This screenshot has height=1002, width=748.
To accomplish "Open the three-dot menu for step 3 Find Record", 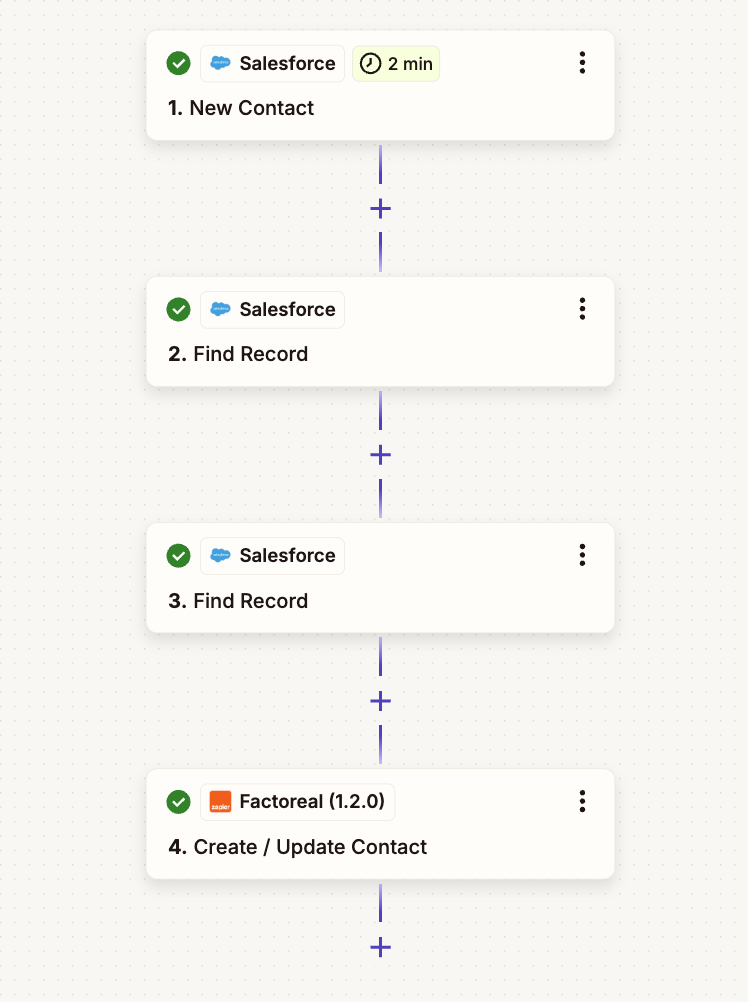I will [582, 555].
